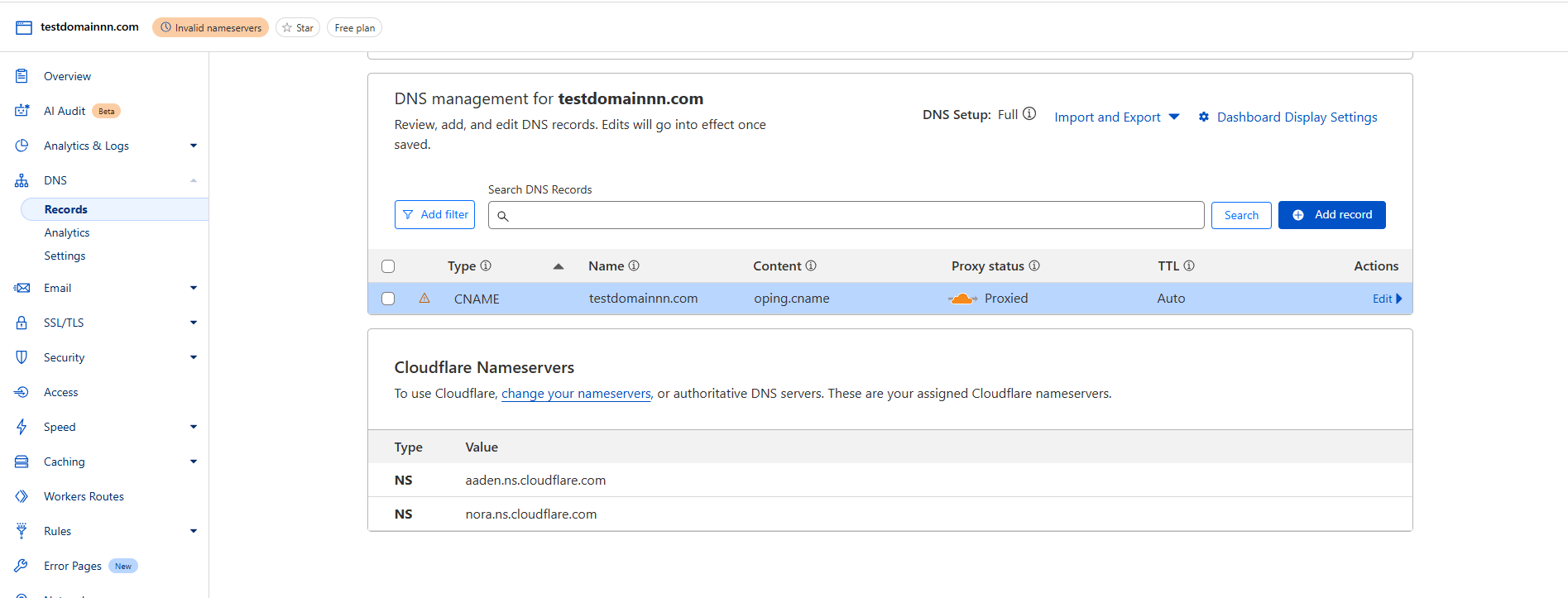
Task: Click the Rules funnel icon
Action: pos(22,531)
